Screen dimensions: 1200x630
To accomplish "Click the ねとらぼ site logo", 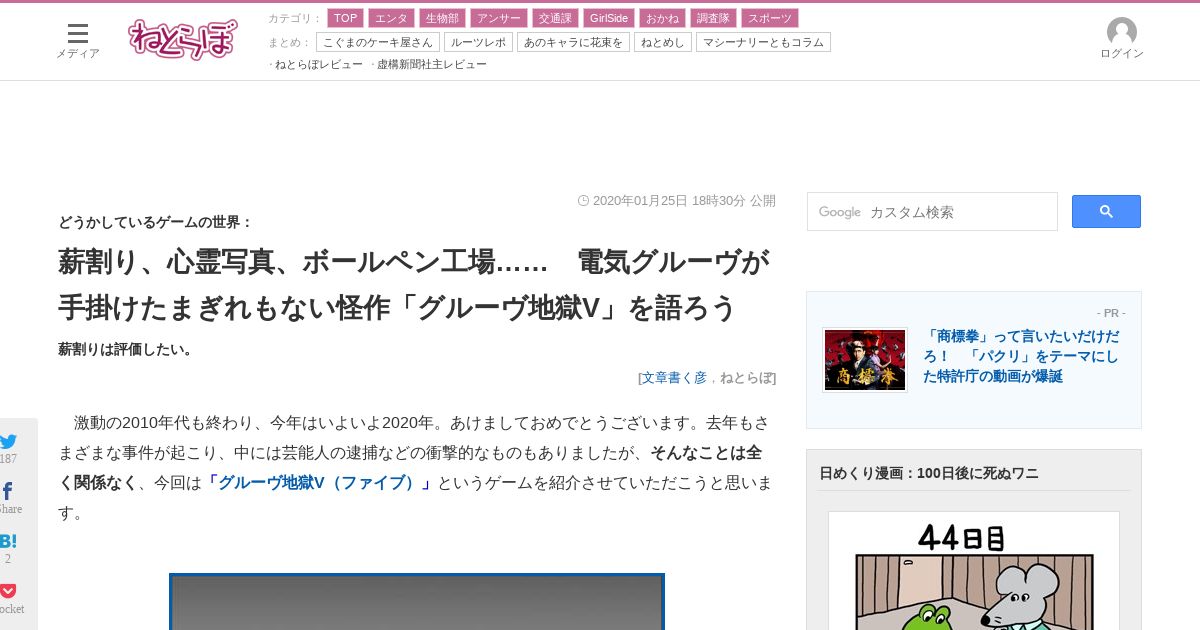I will (183, 40).
